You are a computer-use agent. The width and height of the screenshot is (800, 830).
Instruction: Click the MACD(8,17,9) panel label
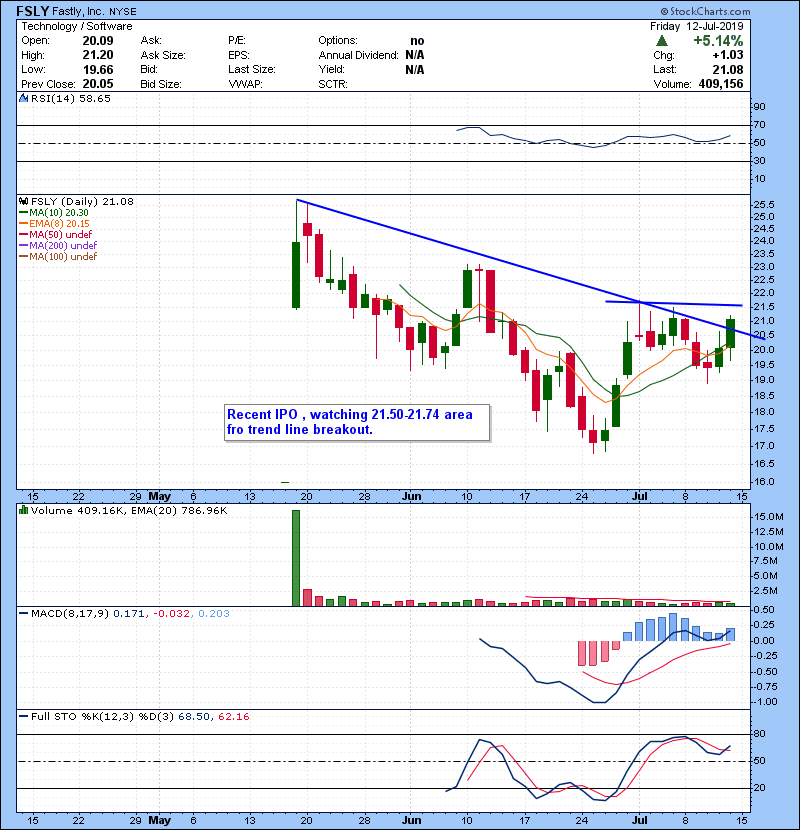click(x=70, y=614)
